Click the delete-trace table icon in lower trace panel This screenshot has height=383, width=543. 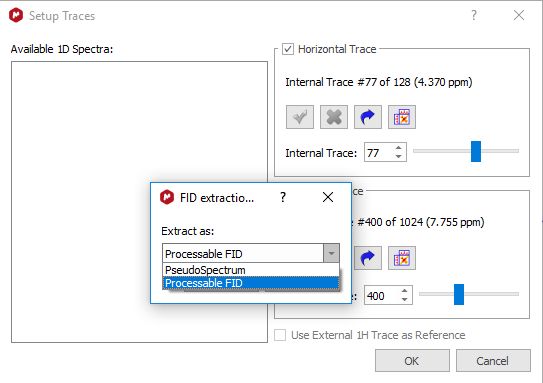[402, 258]
